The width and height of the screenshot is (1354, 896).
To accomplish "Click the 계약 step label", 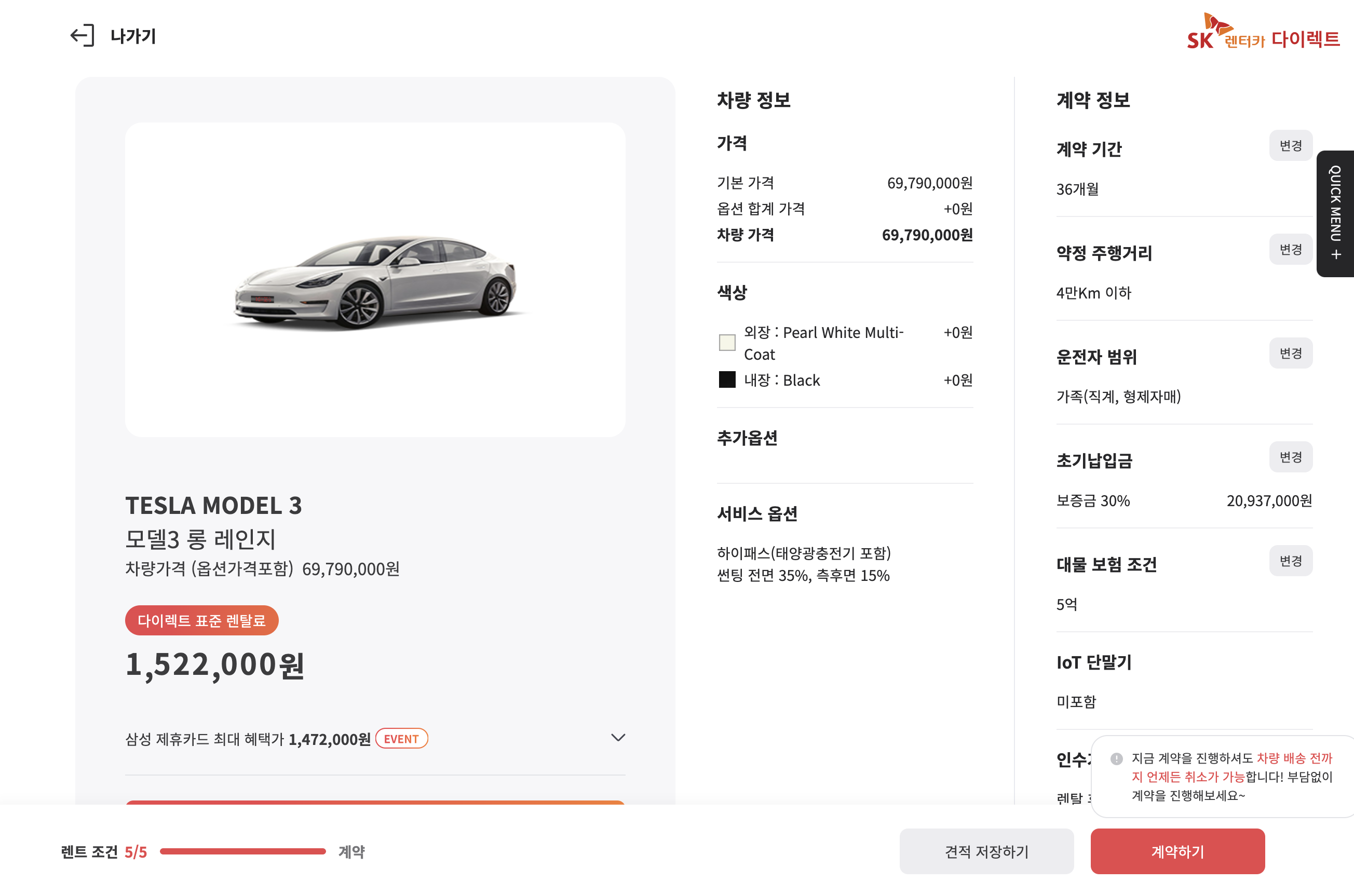I will pos(351,851).
